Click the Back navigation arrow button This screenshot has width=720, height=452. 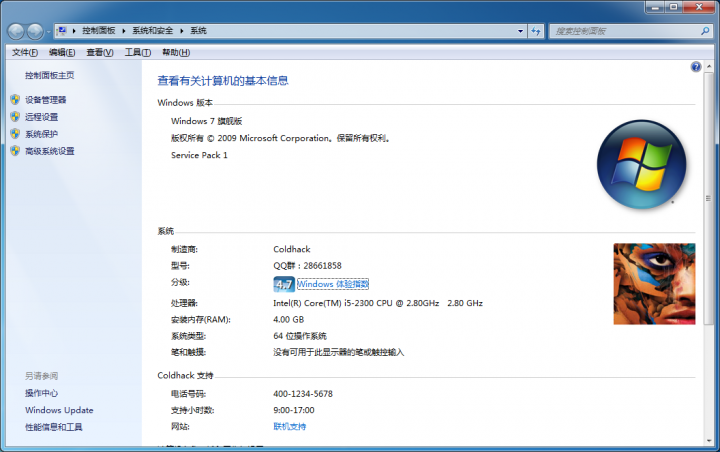click(x=18, y=32)
